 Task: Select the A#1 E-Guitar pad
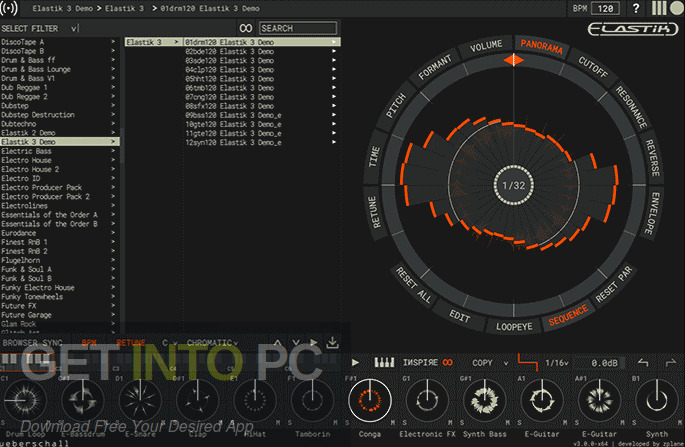[599, 400]
